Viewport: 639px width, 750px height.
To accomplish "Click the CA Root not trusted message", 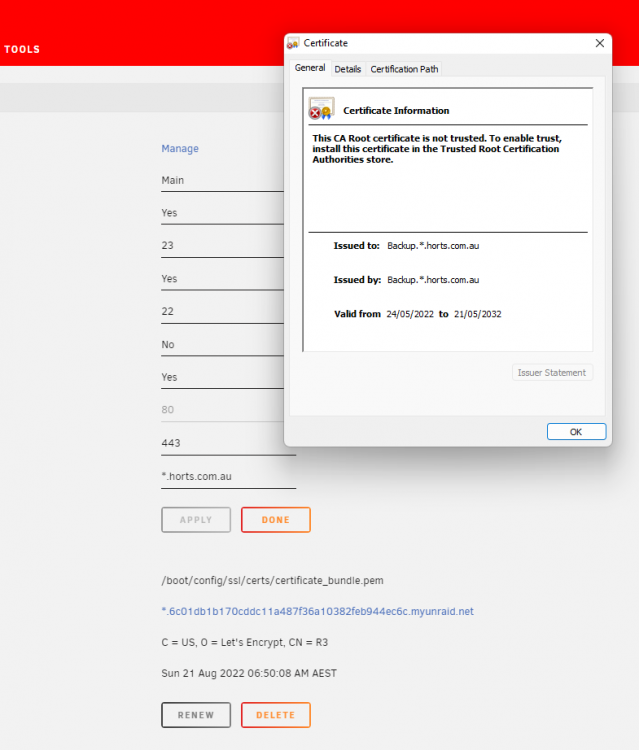I will pyautogui.click(x=437, y=149).
